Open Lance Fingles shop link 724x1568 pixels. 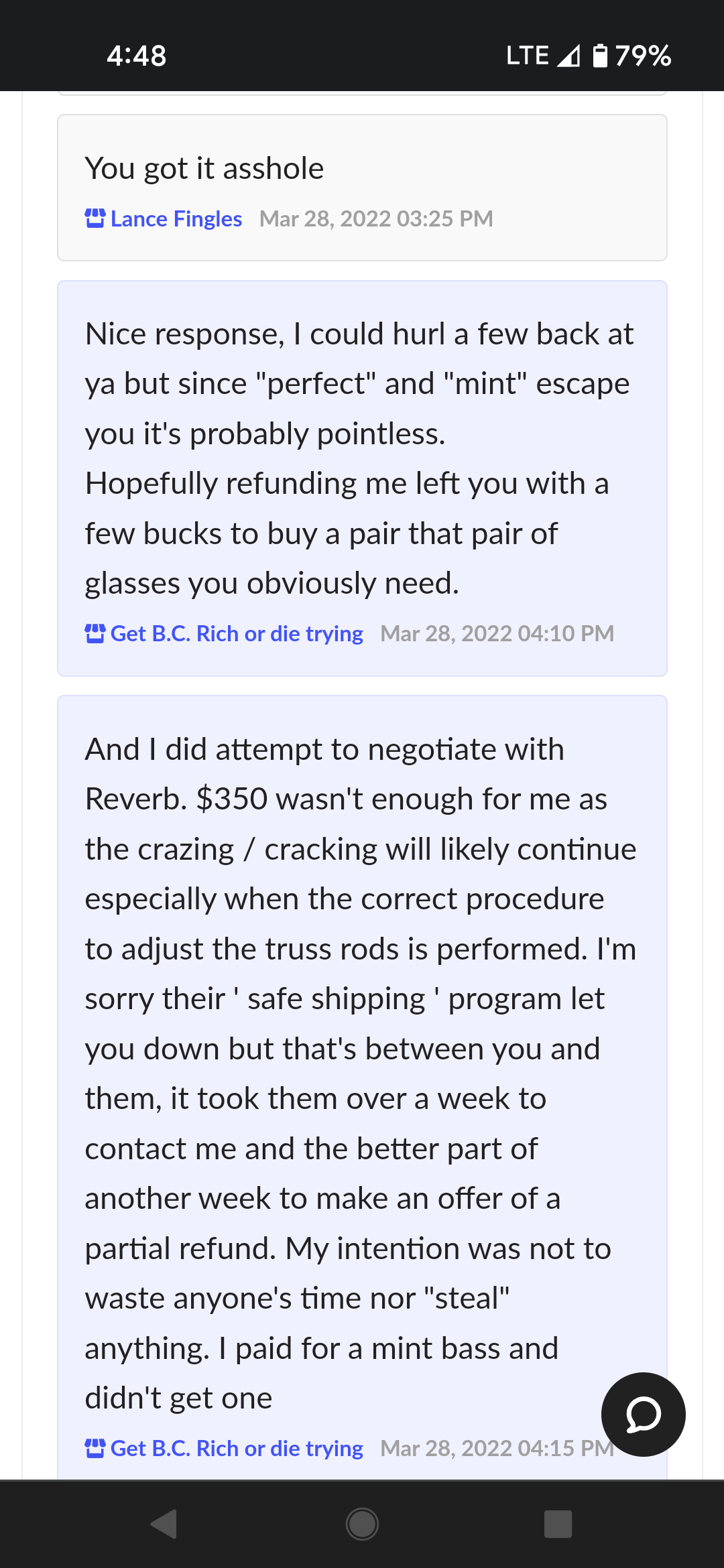point(176,218)
